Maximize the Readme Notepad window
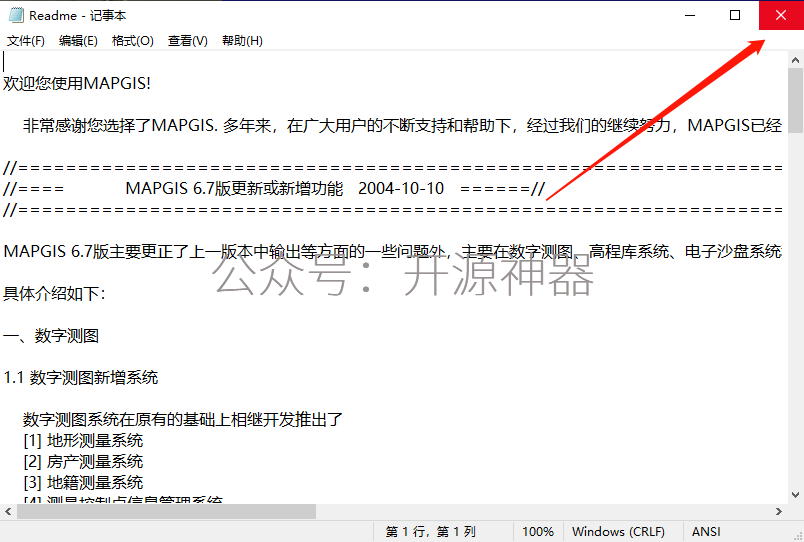804x542 pixels. click(x=735, y=15)
